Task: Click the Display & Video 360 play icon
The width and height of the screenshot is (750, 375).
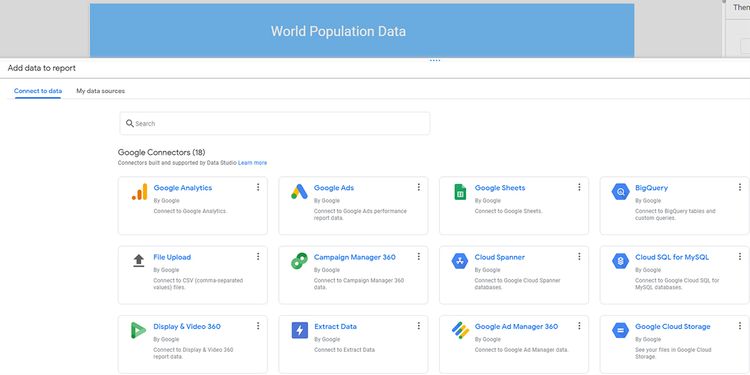Action: coord(138,331)
